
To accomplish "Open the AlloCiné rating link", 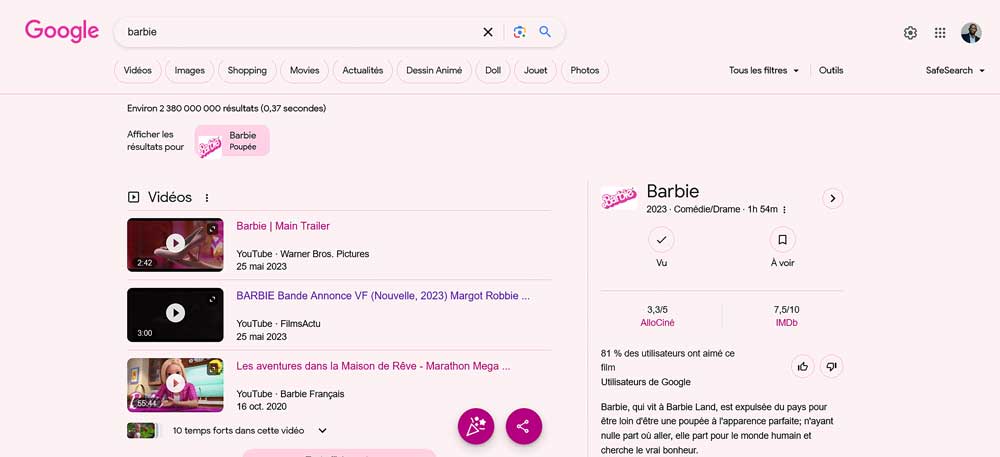I will click(x=658, y=323).
